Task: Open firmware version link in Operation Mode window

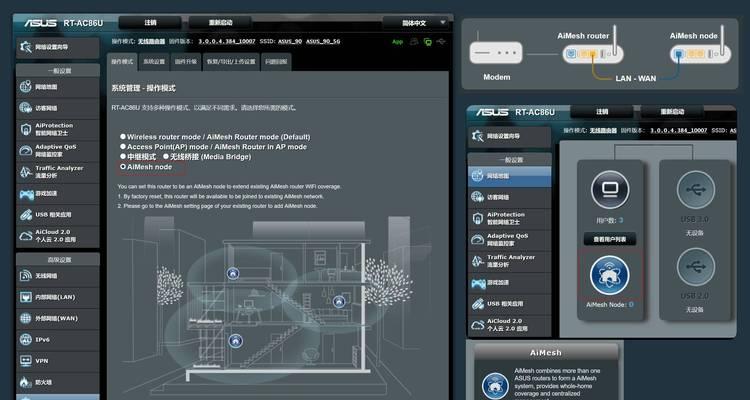Action: pyautogui.click(x=227, y=42)
